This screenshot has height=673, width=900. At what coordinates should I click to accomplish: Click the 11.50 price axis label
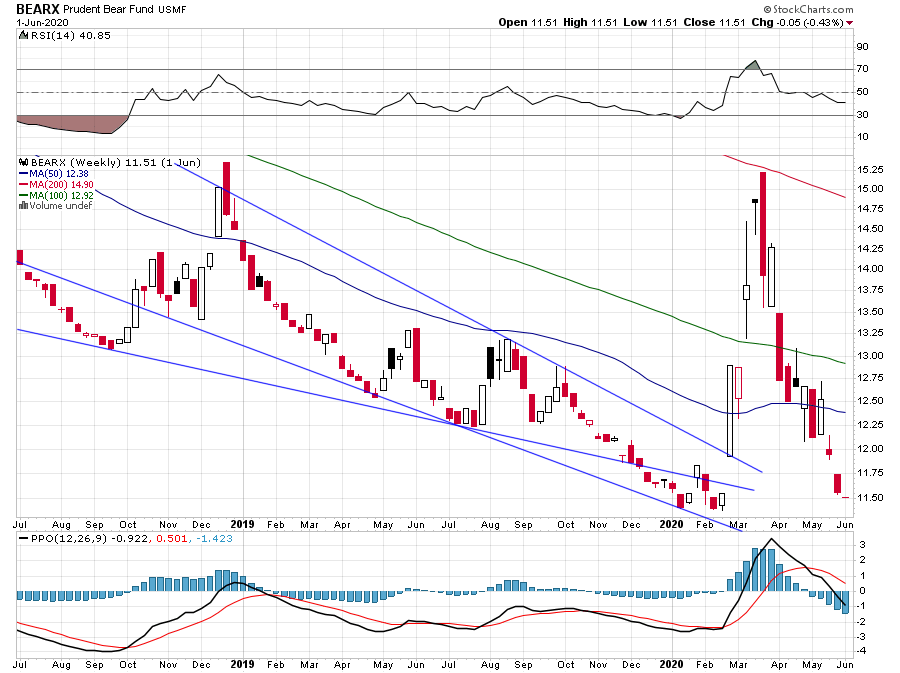coord(870,498)
